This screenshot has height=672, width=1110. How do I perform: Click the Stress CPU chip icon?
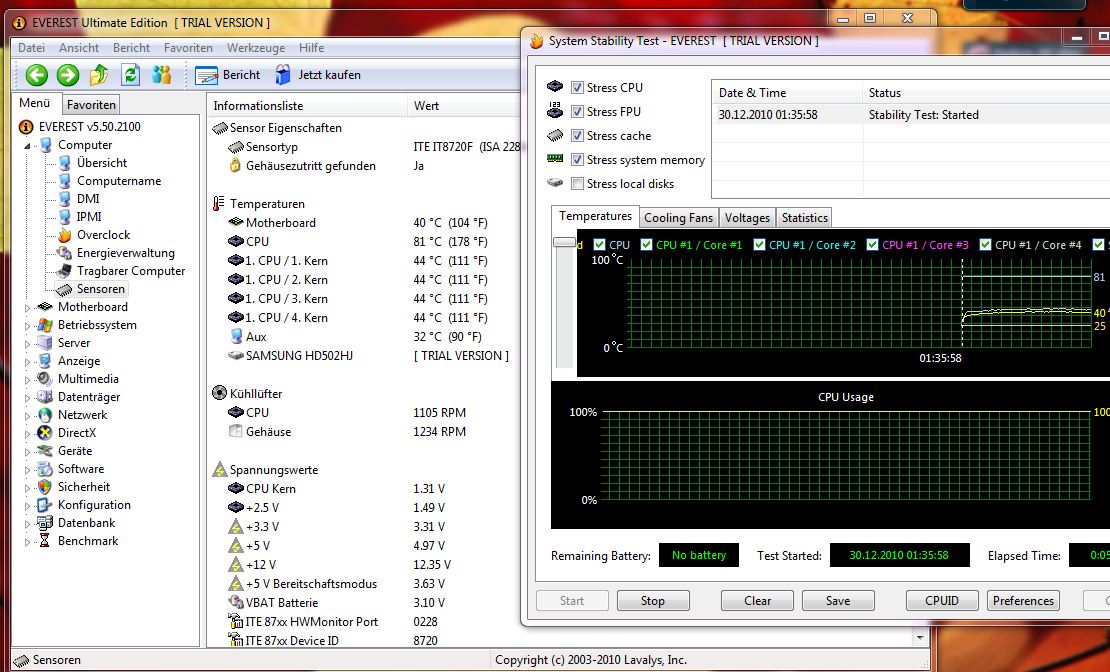click(555, 87)
